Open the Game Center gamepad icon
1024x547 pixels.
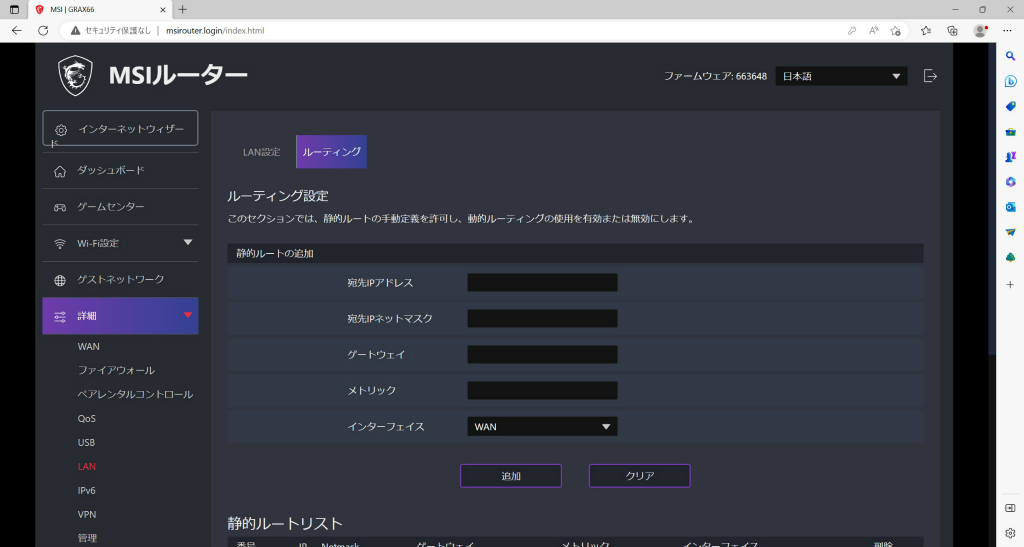tap(60, 208)
